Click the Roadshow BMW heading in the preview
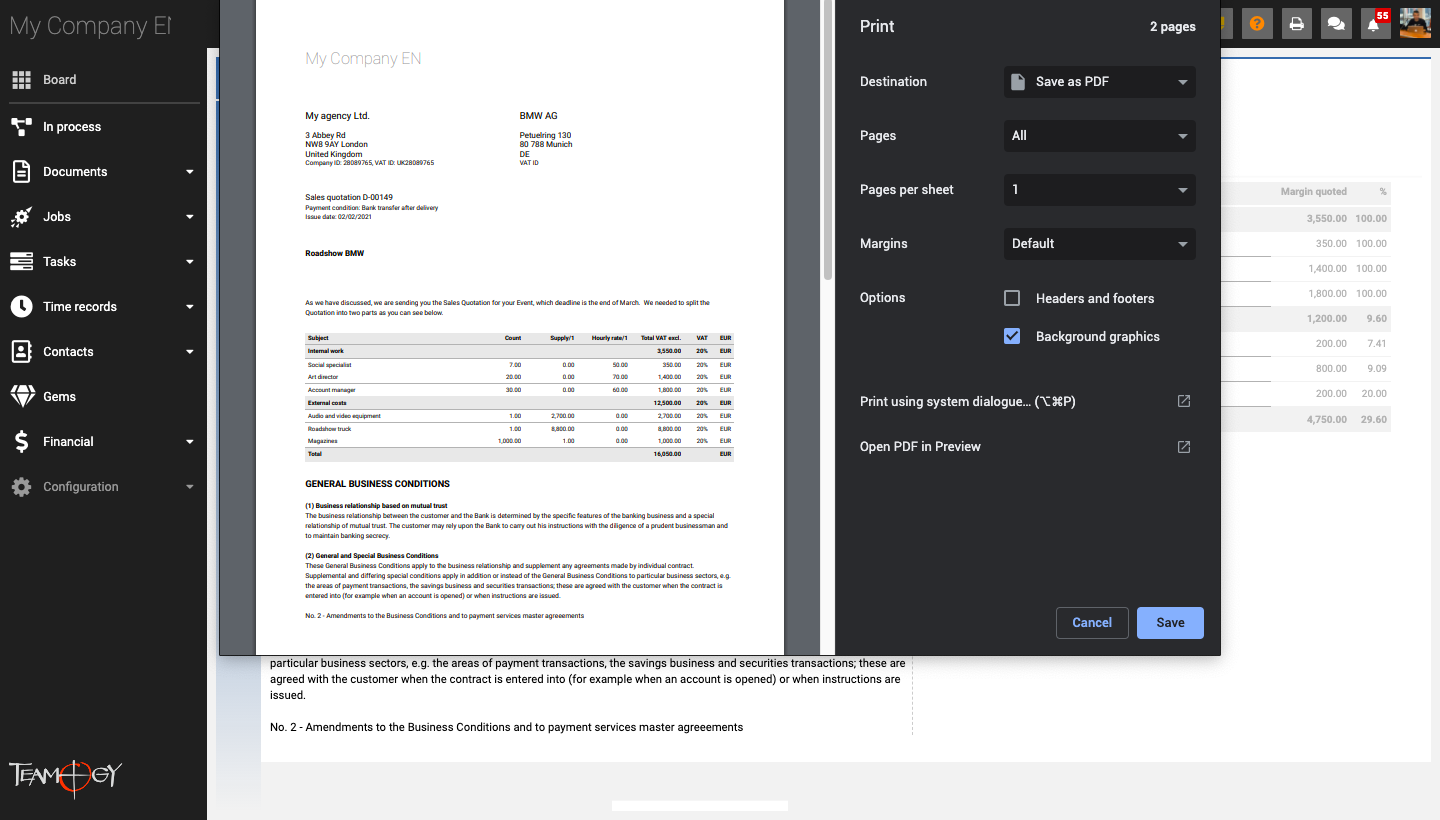This screenshot has height=820, width=1440. (x=335, y=254)
